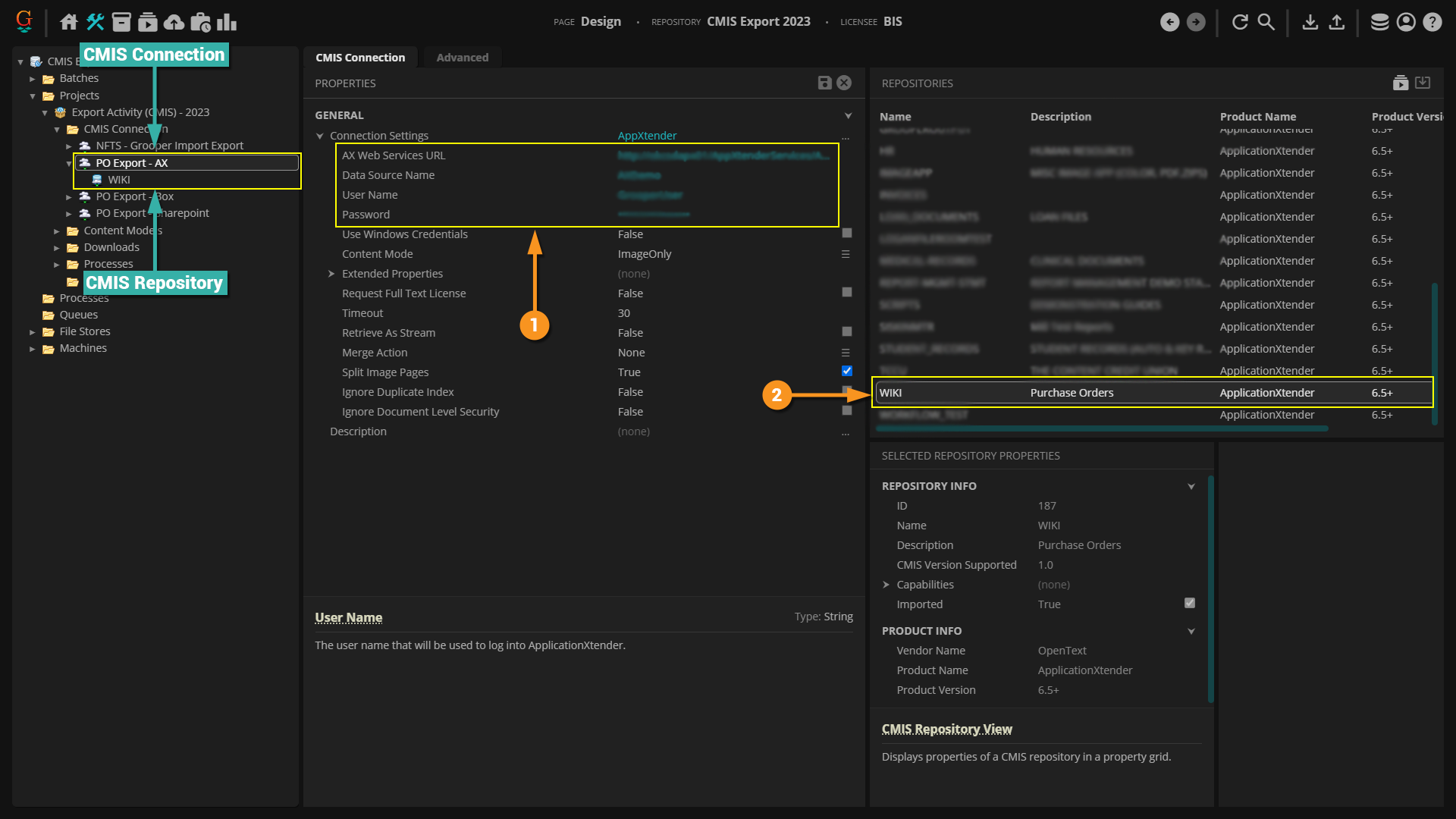Select the CMIS Connection tab

(360, 58)
